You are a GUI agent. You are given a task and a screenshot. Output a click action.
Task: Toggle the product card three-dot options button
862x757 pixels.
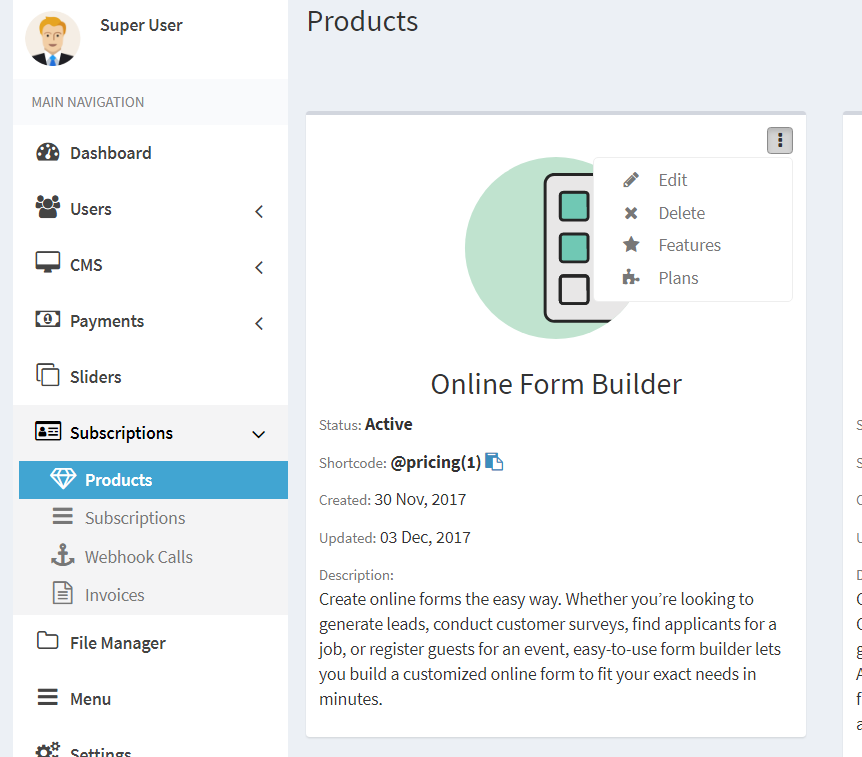pos(780,140)
